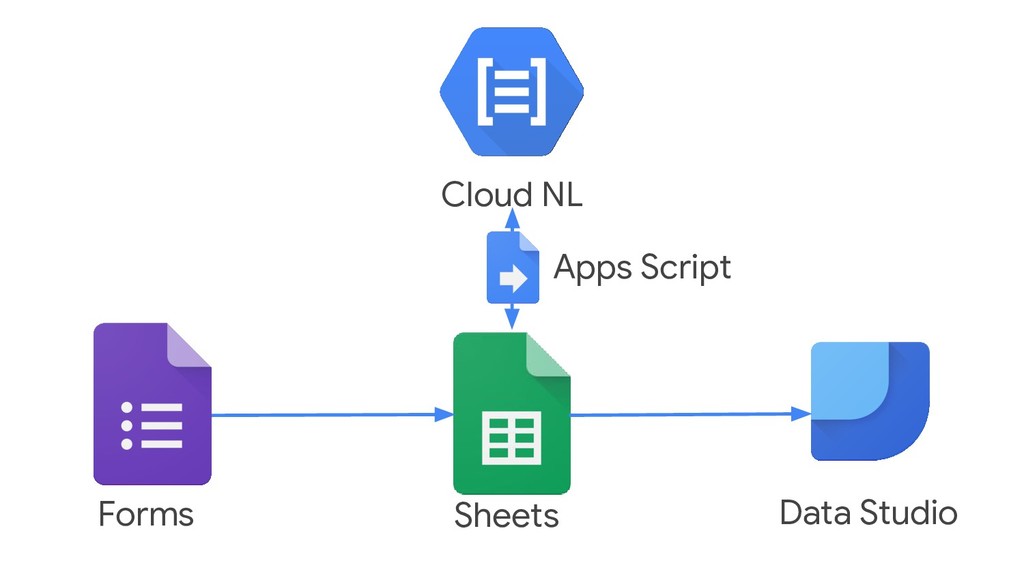Open the green Google Sheets icon
This screenshot has height=576, width=1024.
pyautogui.click(x=511, y=413)
